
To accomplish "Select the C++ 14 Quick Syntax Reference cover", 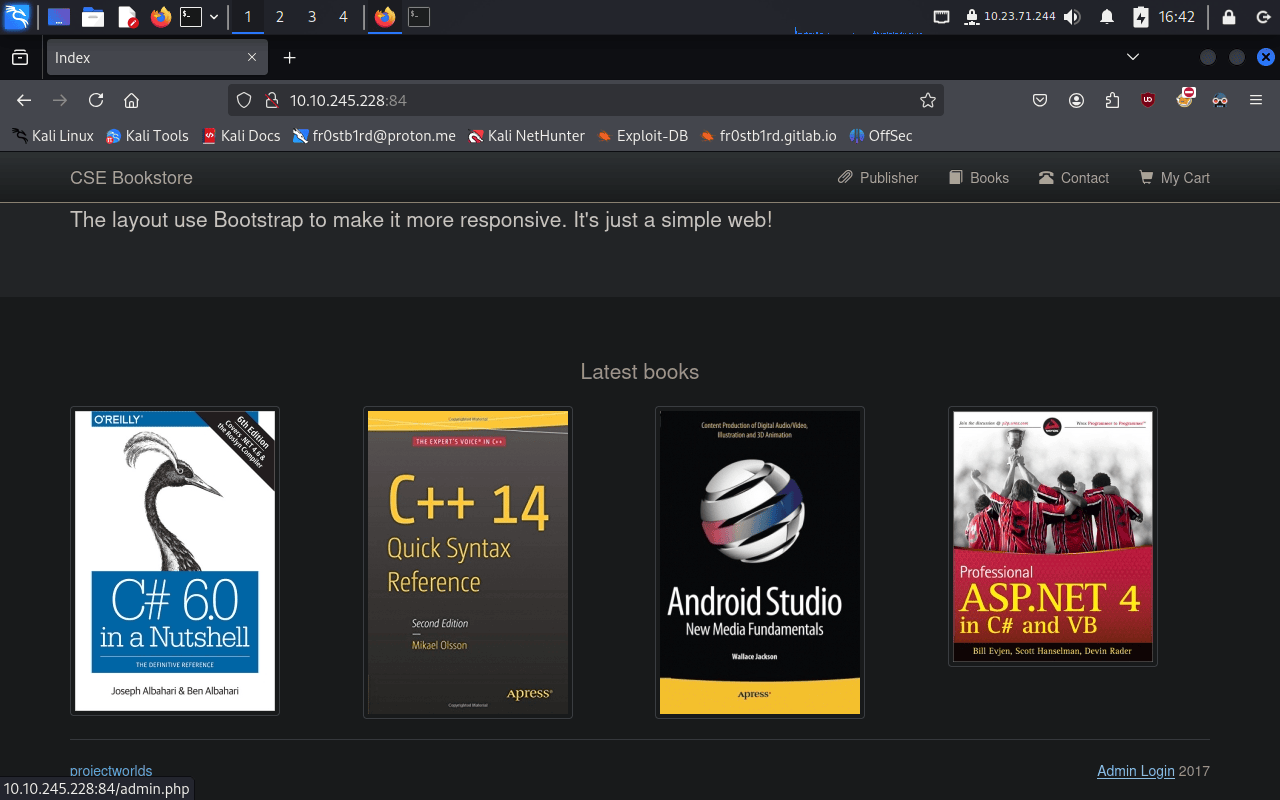I will pos(468,562).
